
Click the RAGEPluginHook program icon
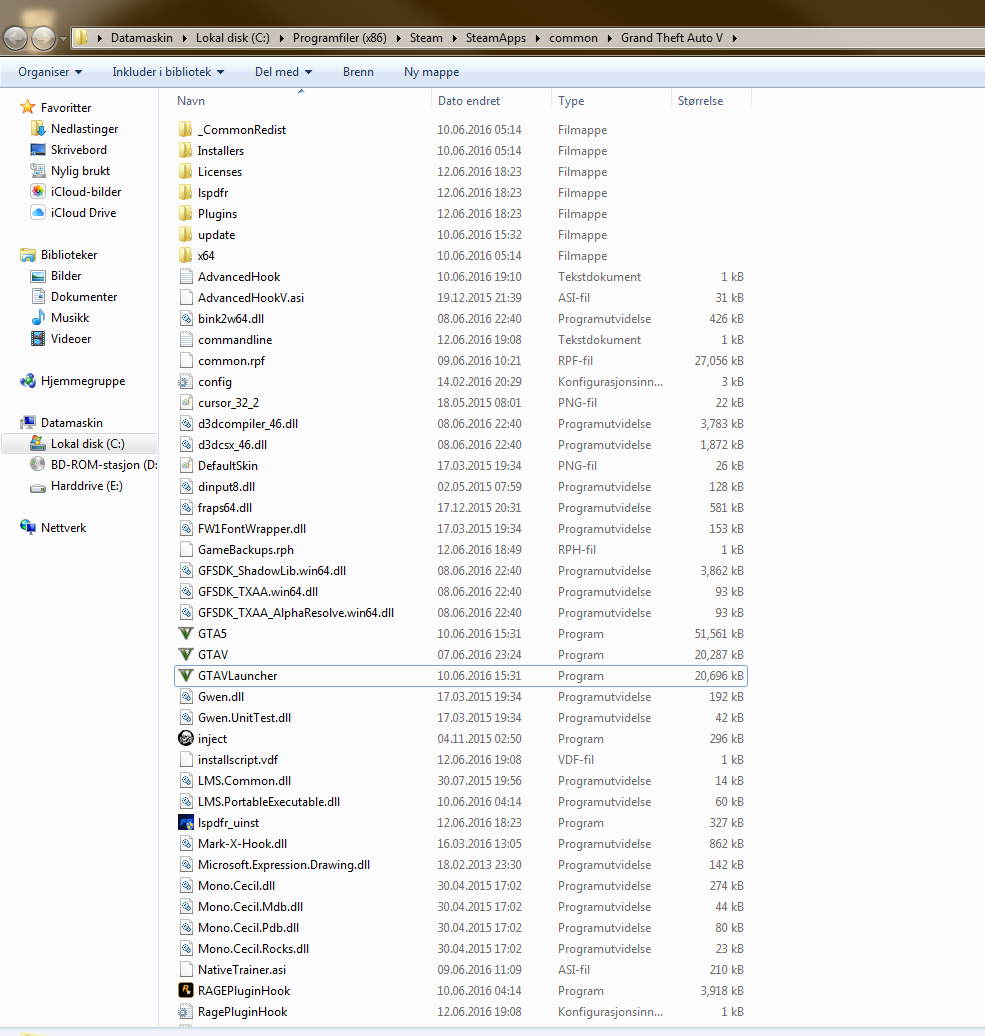click(x=186, y=990)
